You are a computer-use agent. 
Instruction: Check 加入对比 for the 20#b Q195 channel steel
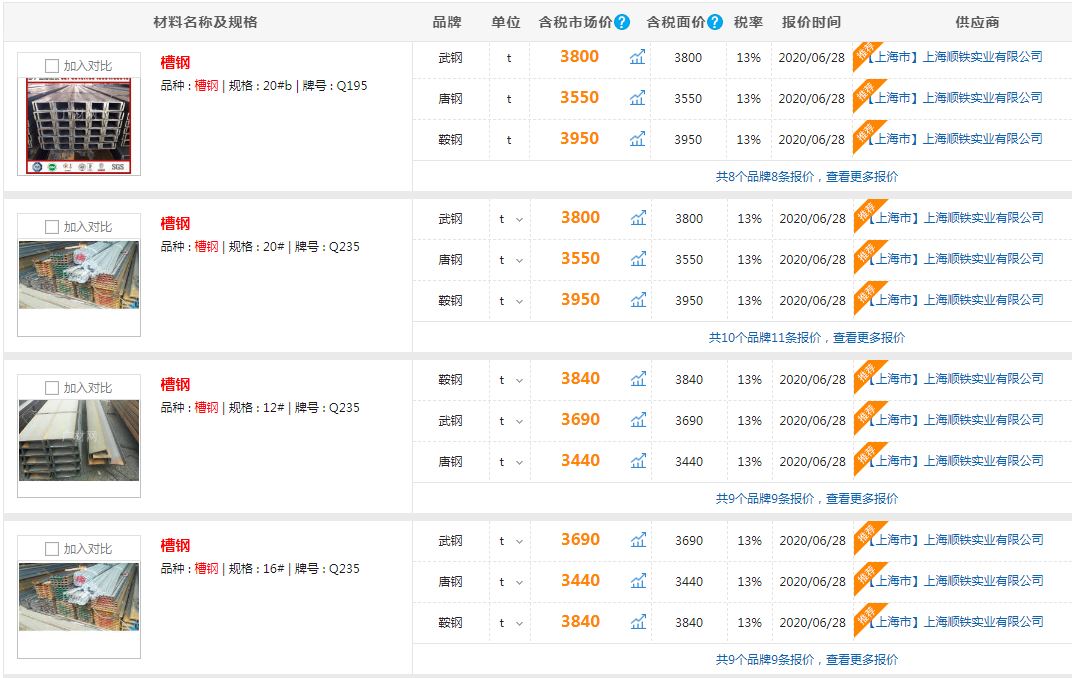click(x=52, y=66)
